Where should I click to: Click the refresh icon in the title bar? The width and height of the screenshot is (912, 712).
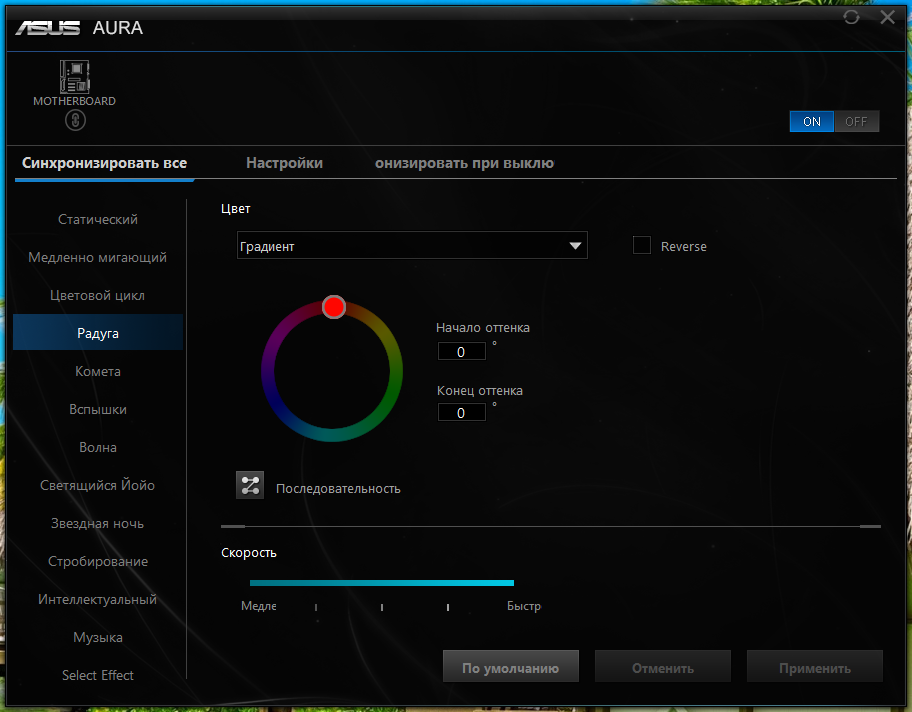pyautogui.click(x=851, y=17)
